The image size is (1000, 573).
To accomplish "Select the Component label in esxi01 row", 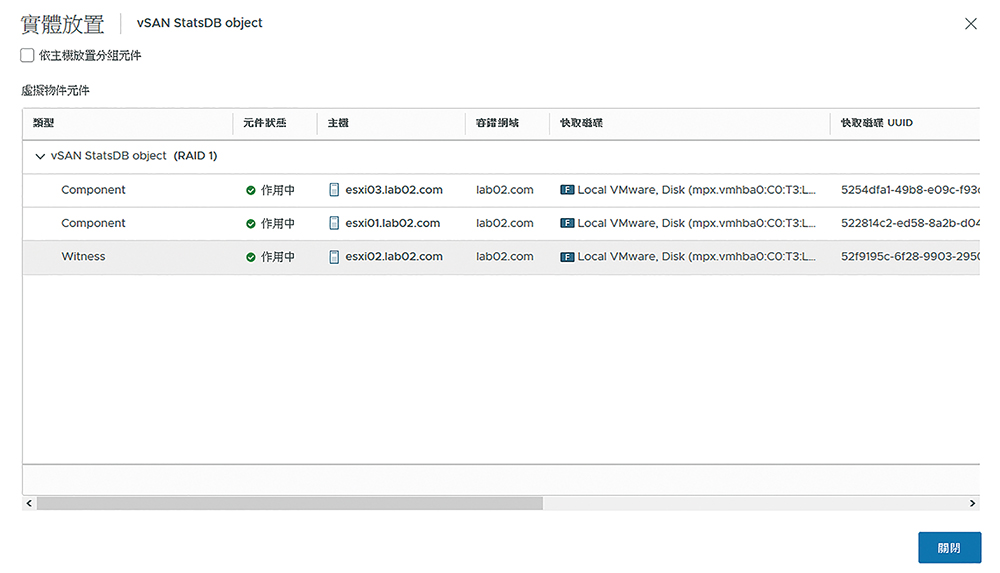I will click(93, 223).
